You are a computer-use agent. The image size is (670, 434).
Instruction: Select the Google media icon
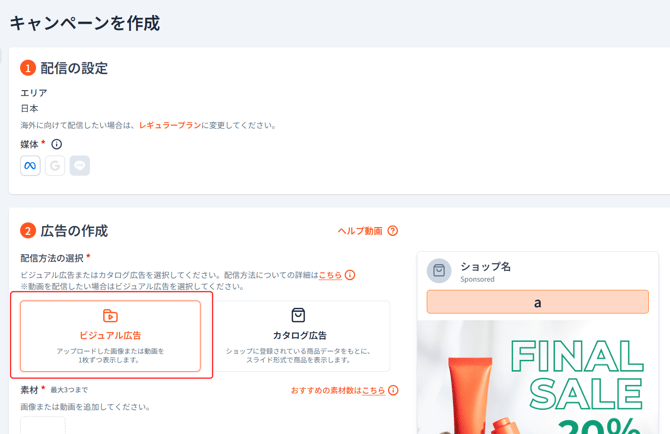[x=55, y=166]
